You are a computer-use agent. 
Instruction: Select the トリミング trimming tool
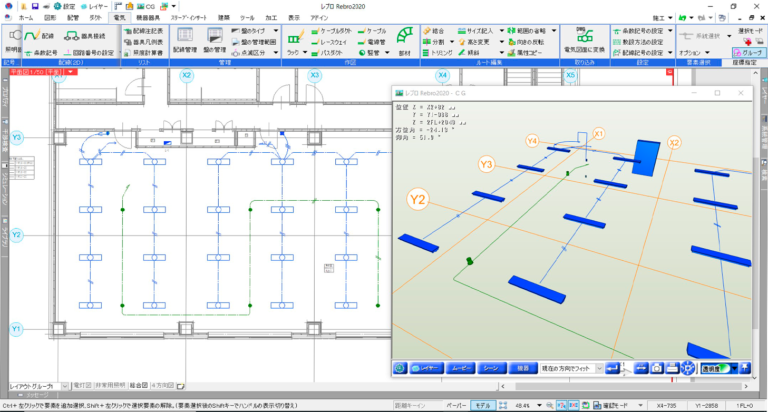(440, 52)
